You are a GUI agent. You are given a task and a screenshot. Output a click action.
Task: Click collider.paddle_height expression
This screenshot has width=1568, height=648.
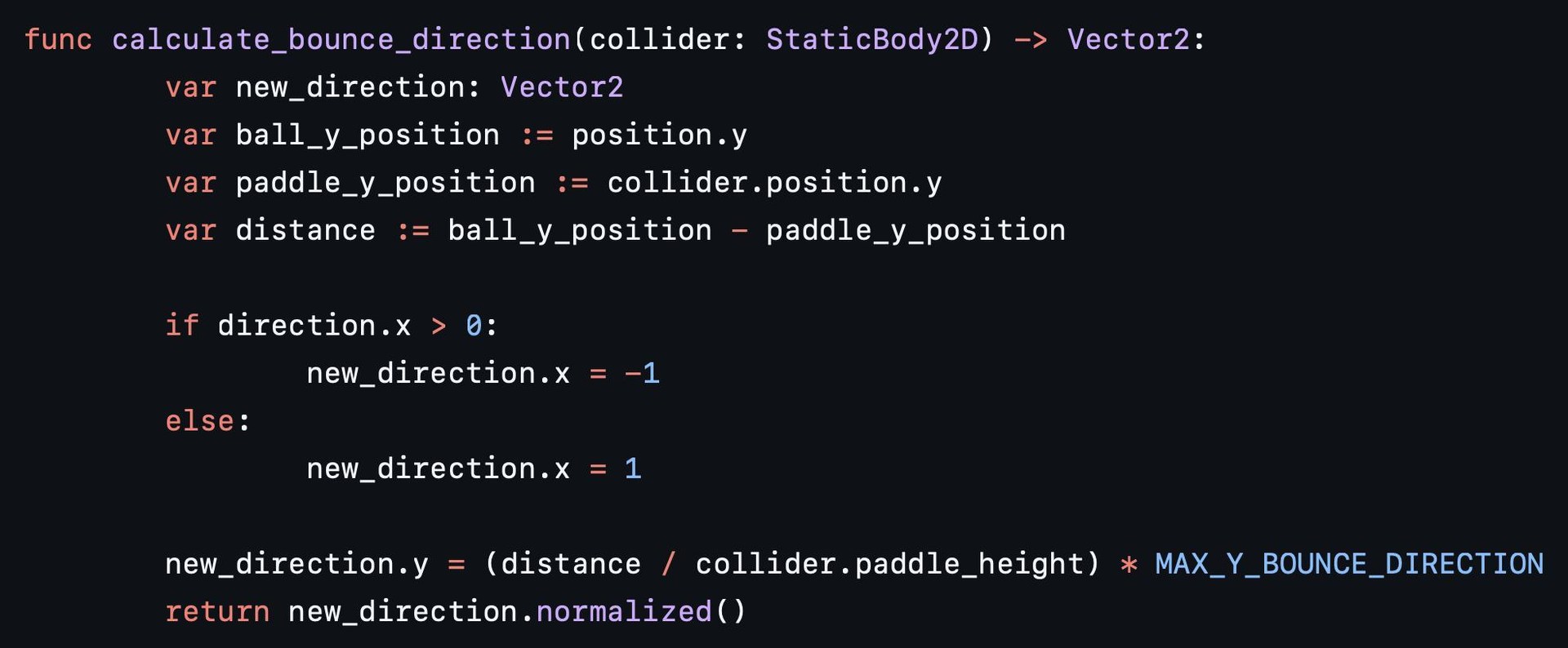[889, 564]
